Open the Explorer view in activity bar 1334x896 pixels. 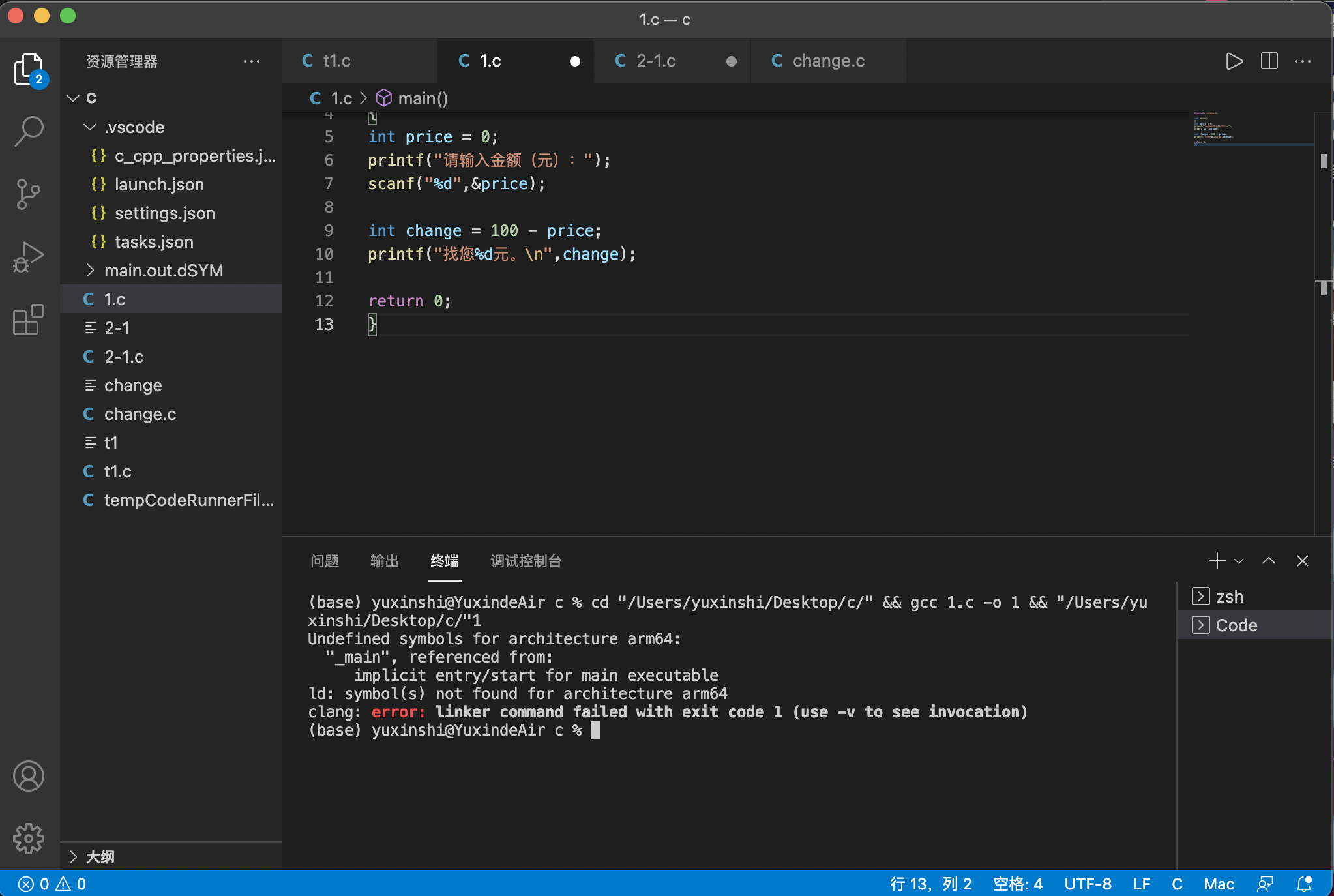pos(29,70)
